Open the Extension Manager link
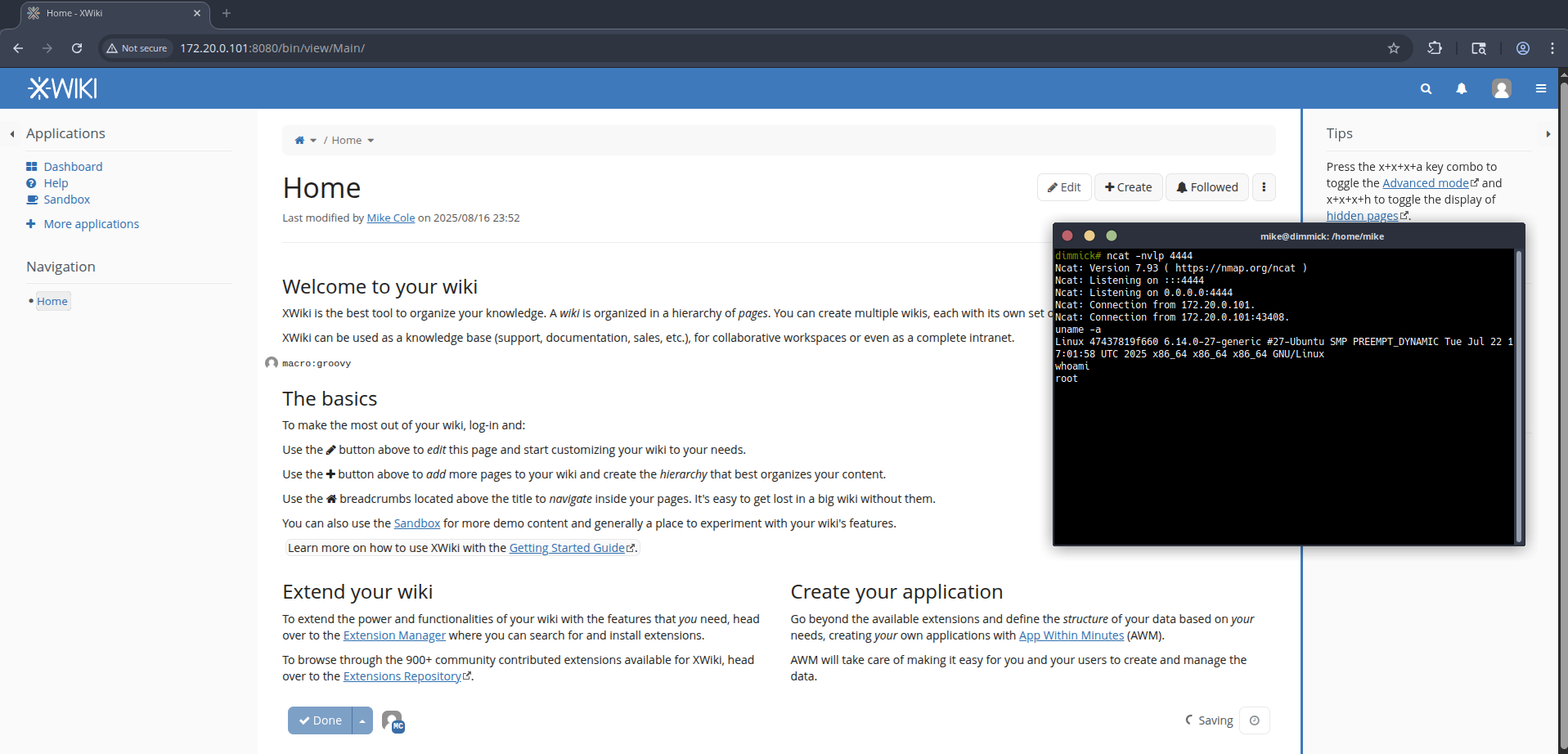 click(x=394, y=635)
